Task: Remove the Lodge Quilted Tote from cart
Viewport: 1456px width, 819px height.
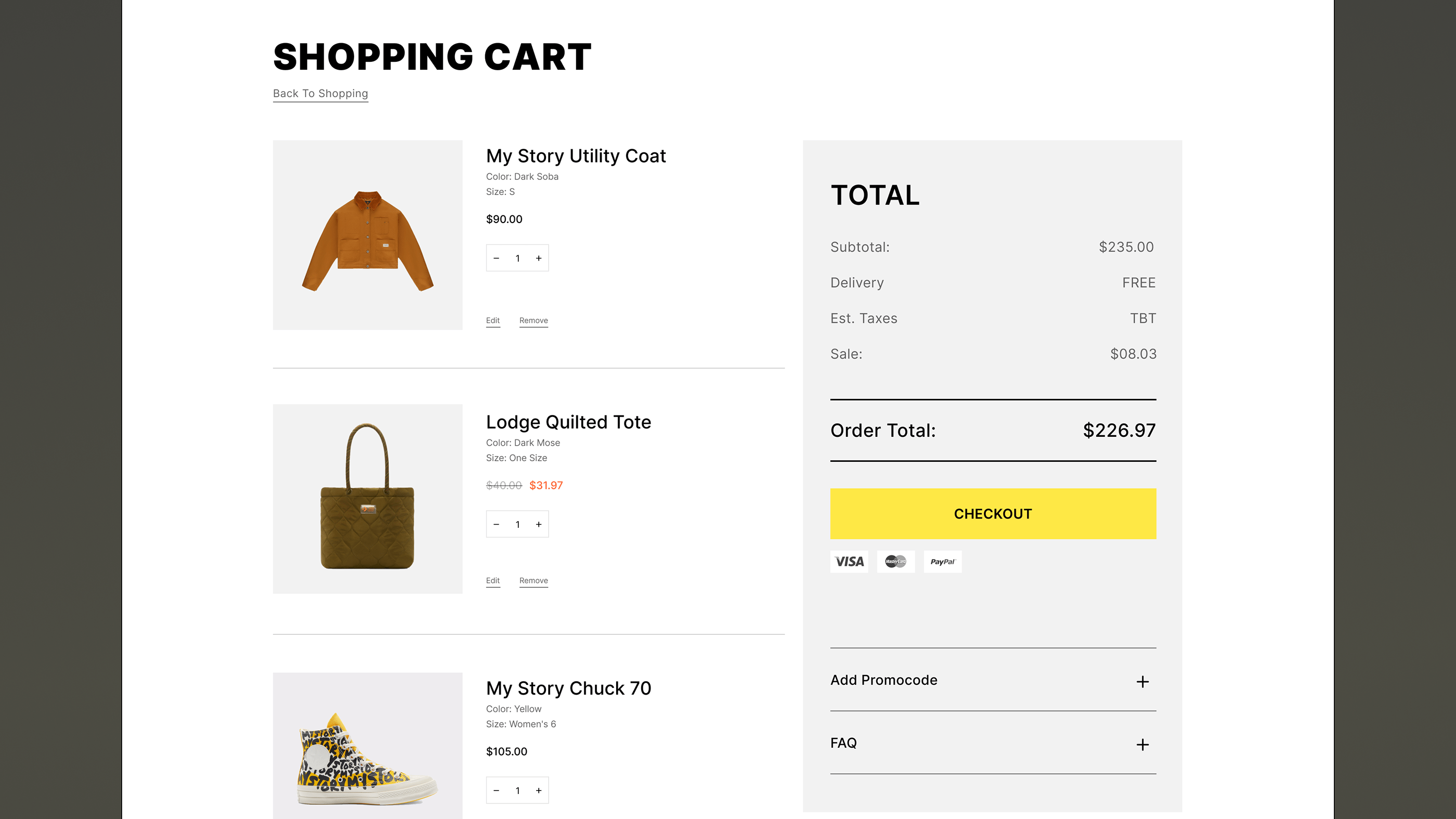Action: [x=534, y=580]
